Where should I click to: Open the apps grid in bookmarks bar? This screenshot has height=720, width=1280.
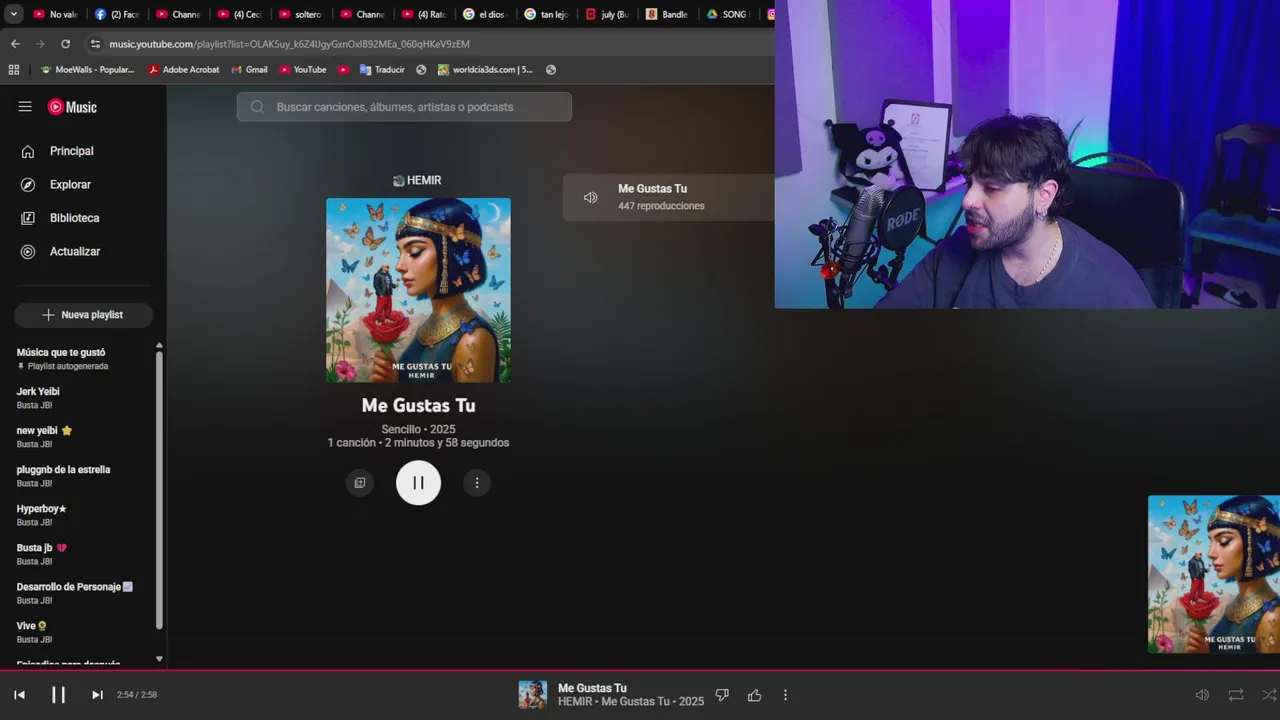[14, 70]
